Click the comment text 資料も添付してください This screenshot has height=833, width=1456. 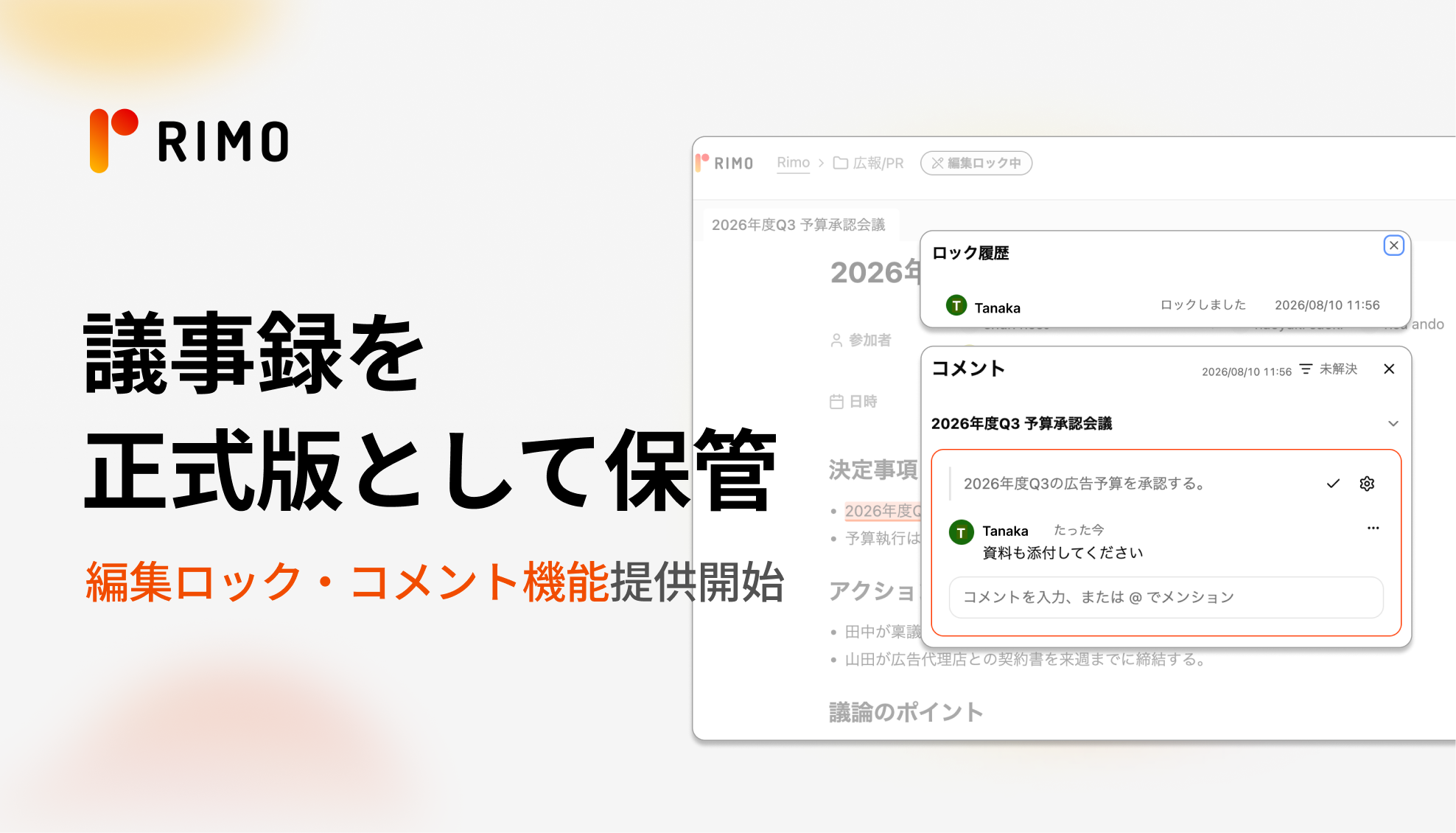[1063, 553]
